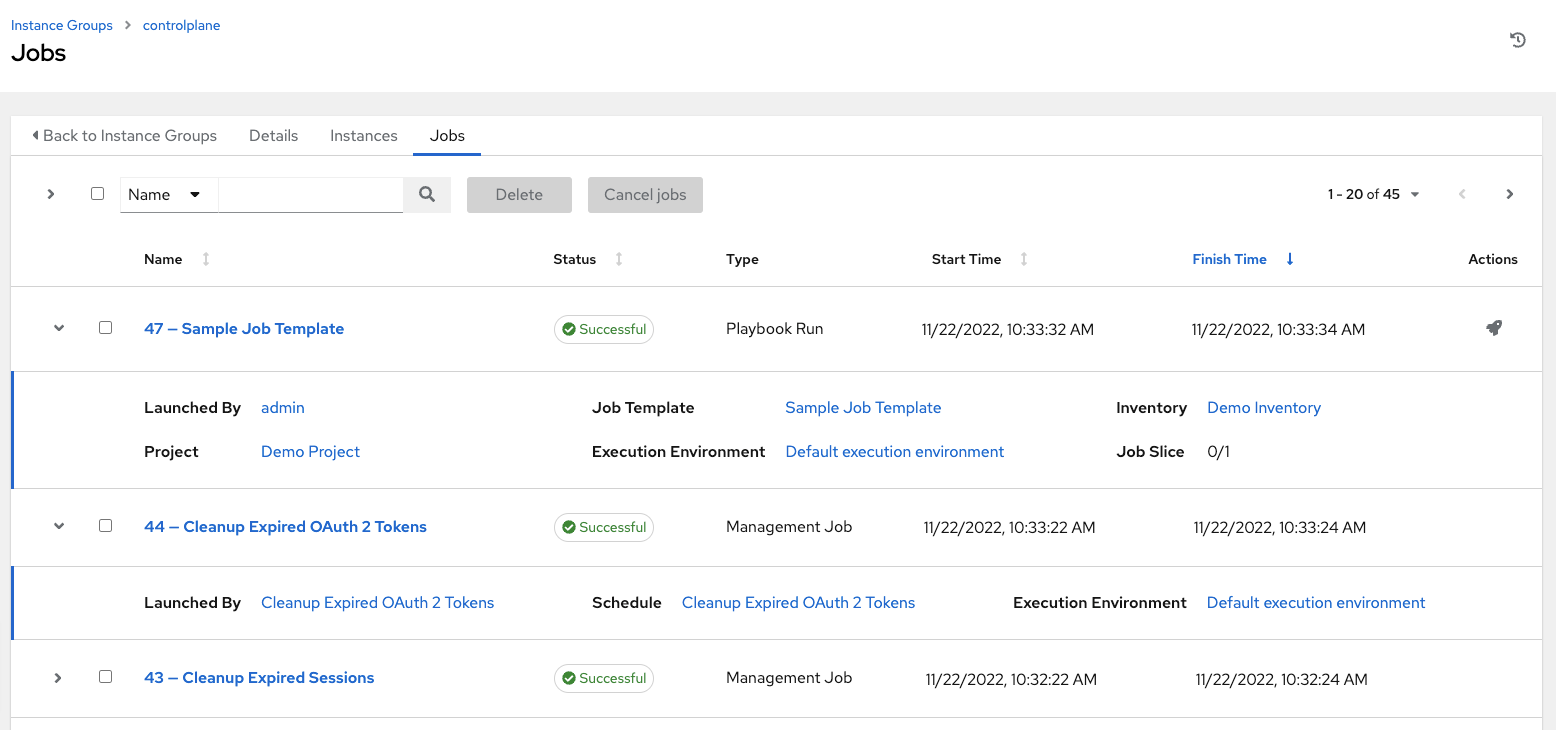Image resolution: width=1556 pixels, height=730 pixels.
Task: Select the checkbox for job 47
Action: point(105,327)
